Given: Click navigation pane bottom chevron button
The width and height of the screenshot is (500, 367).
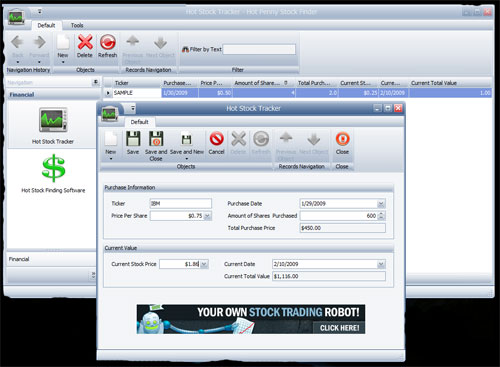Looking at the screenshot, I should [93, 275].
